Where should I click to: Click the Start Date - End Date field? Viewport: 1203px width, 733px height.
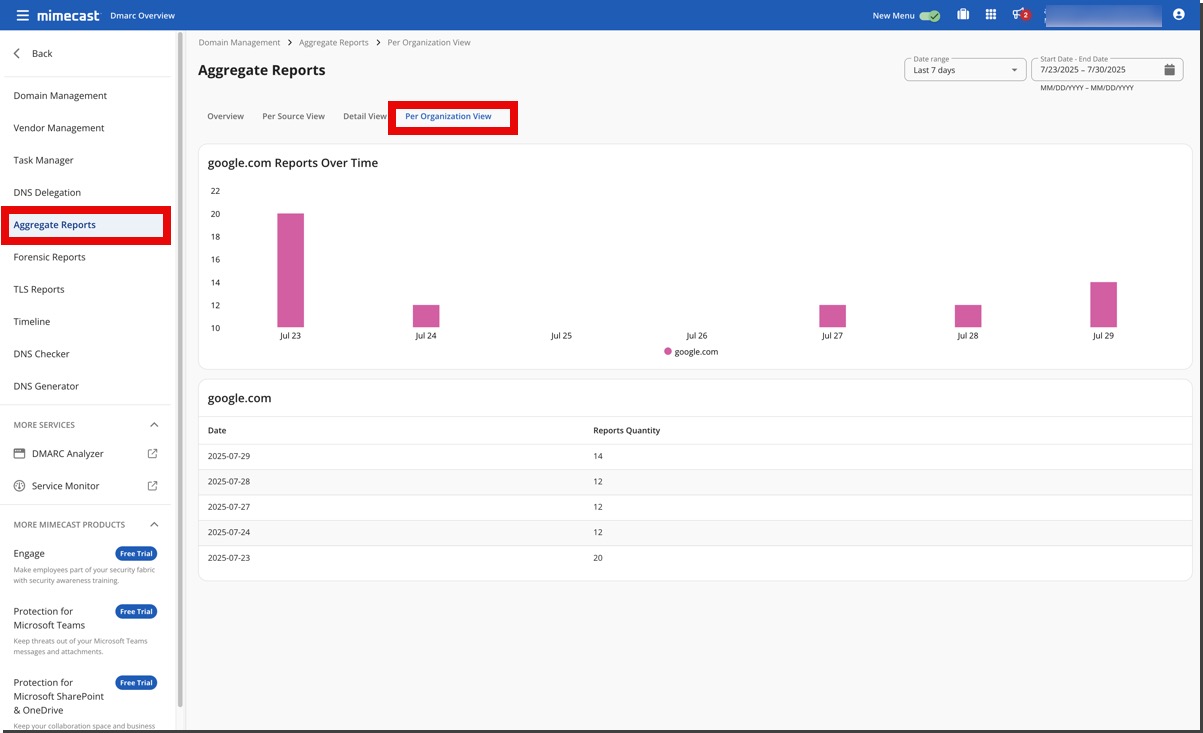pyautogui.click(x=1107, y=70)
